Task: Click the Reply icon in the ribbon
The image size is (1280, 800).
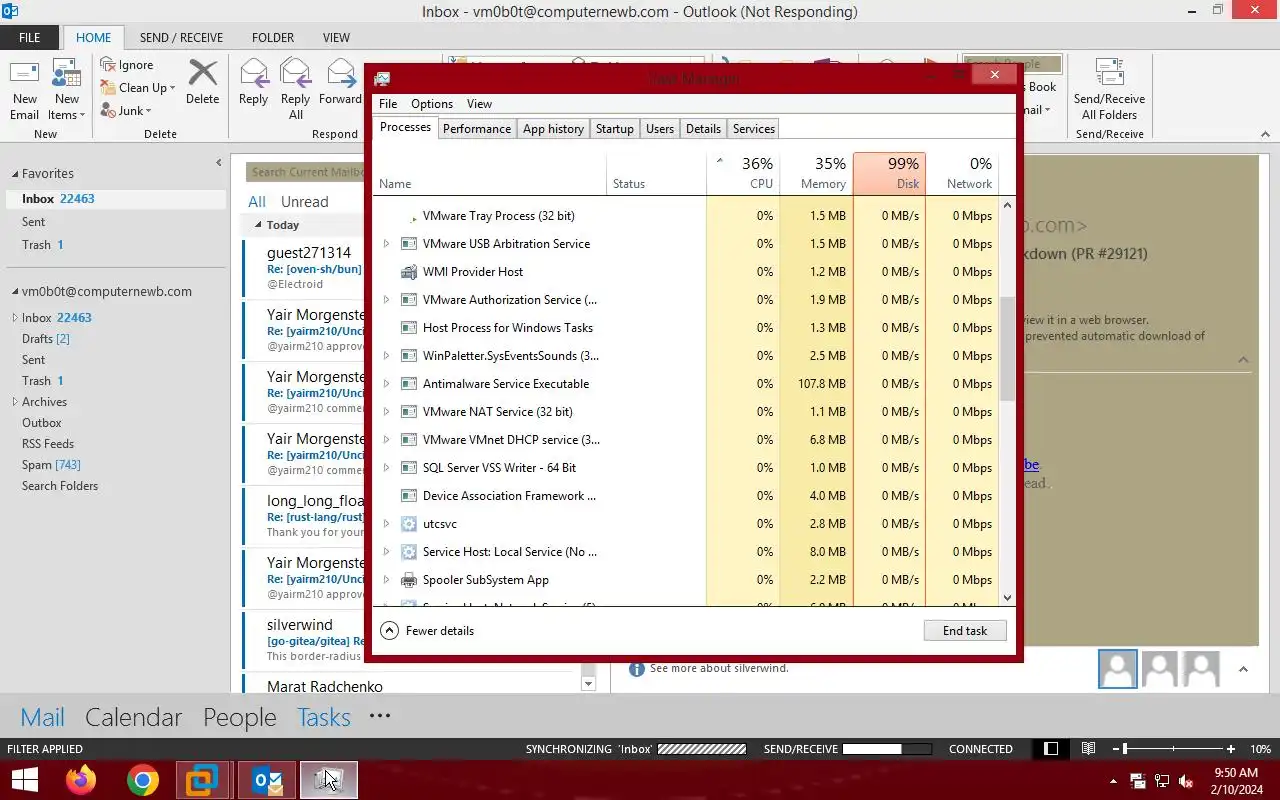Action: click(x=254, y=73)
